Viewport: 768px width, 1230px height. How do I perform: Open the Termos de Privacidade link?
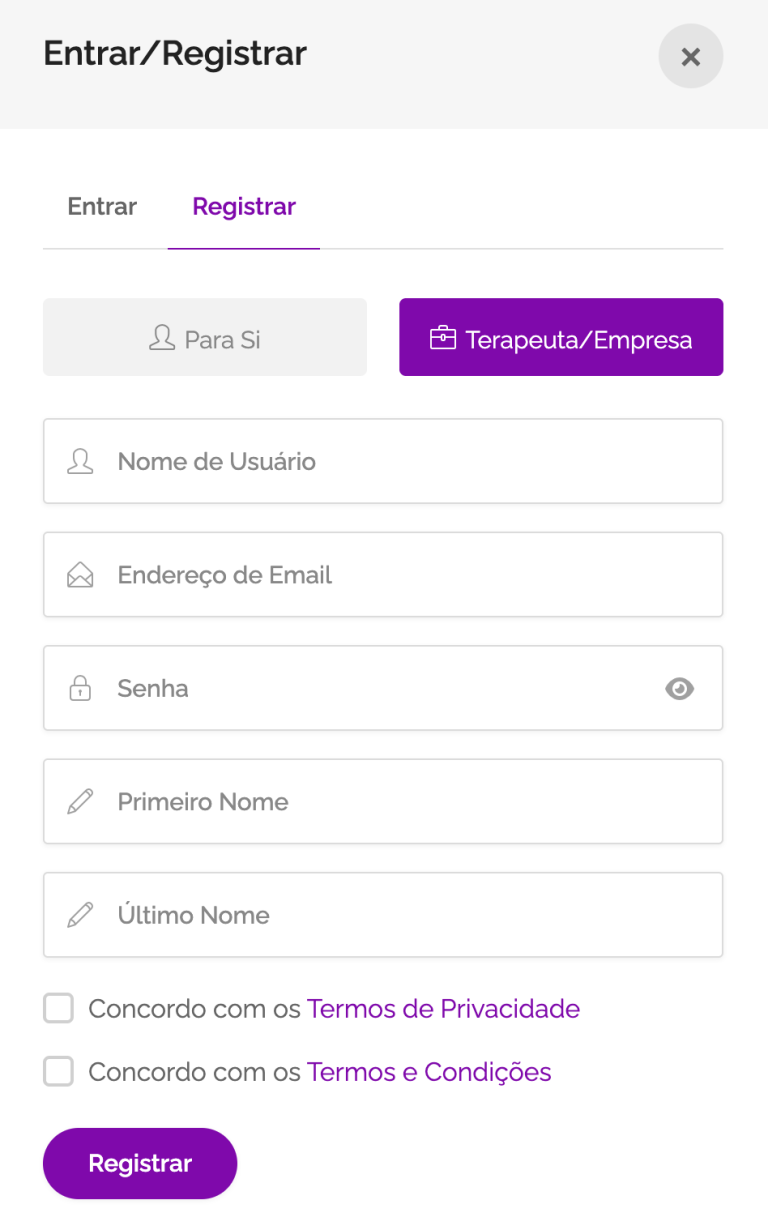(443, 1008)
